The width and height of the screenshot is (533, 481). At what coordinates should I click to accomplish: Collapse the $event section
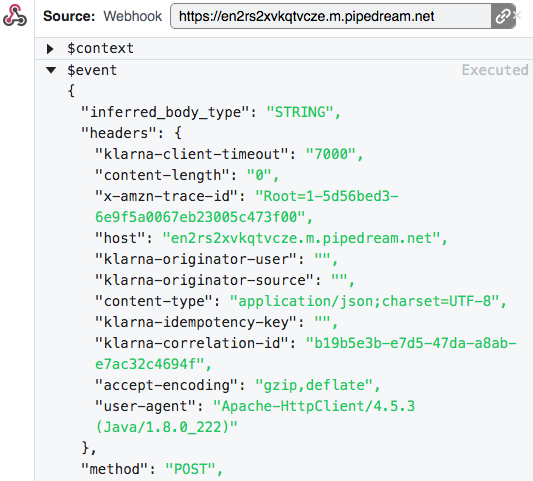coord(51,70)
